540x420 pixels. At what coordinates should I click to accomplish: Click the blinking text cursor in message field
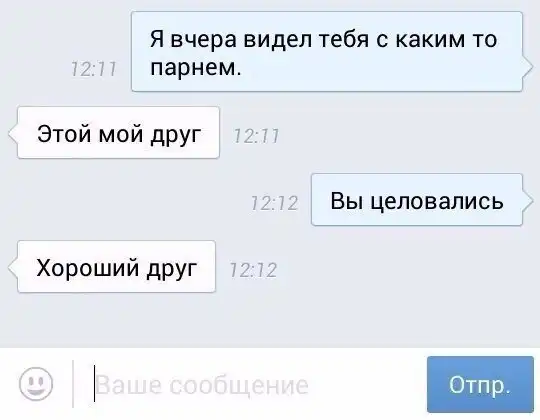click(94, 384)
